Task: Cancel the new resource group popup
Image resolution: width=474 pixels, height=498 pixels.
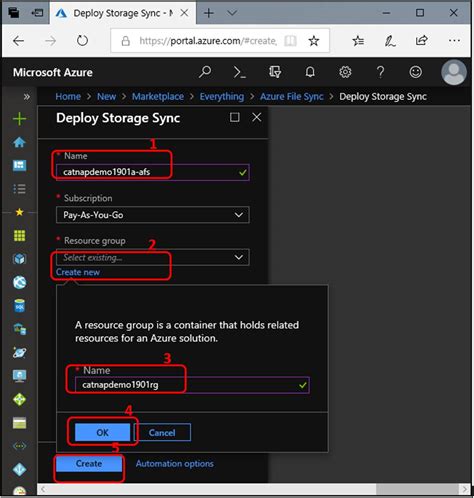Action: 162,432
